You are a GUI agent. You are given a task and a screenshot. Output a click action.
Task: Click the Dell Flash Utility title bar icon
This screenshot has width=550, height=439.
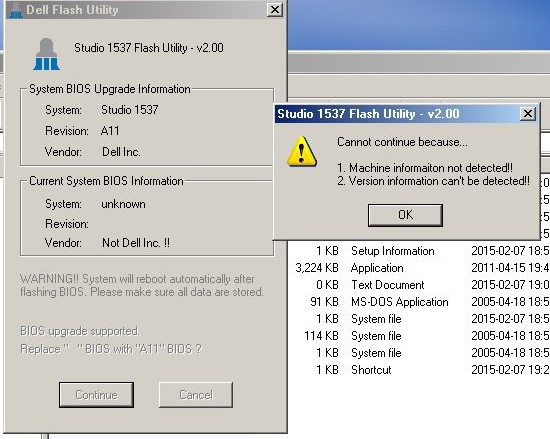click(15, 10)
